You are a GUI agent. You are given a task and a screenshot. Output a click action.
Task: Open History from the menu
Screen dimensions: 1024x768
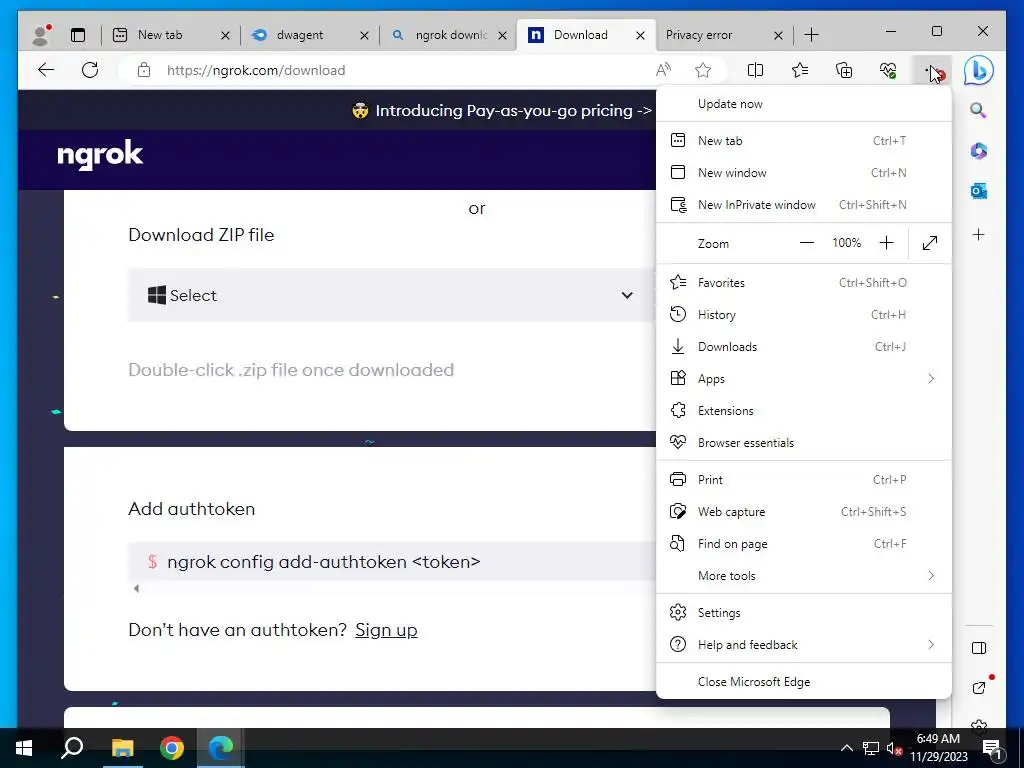pyautogui.click(x=803, y=315)
